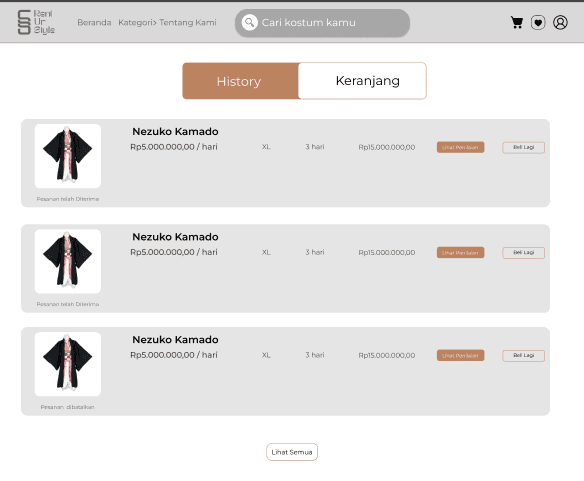Click Beli Lagi on second order
This screenshot has height=481, width=584.
[523, 253]
